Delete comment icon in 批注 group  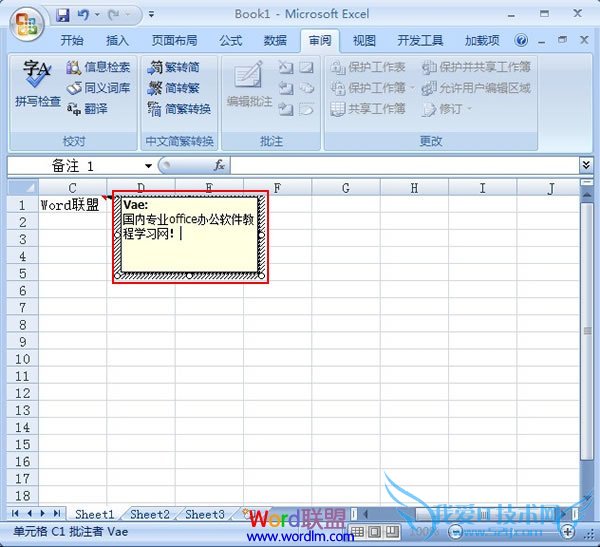(285, 67)
